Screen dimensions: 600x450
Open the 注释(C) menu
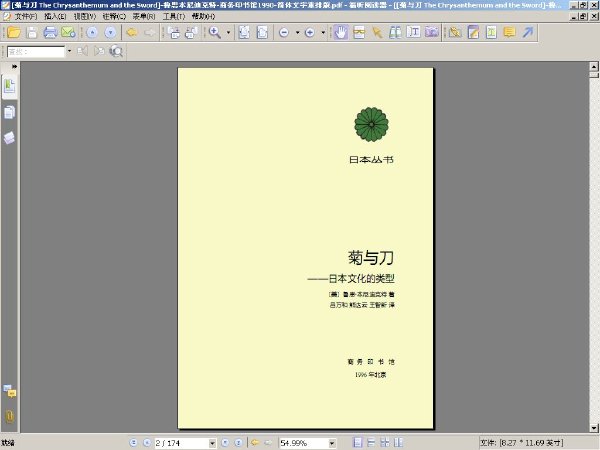point(114,16)
